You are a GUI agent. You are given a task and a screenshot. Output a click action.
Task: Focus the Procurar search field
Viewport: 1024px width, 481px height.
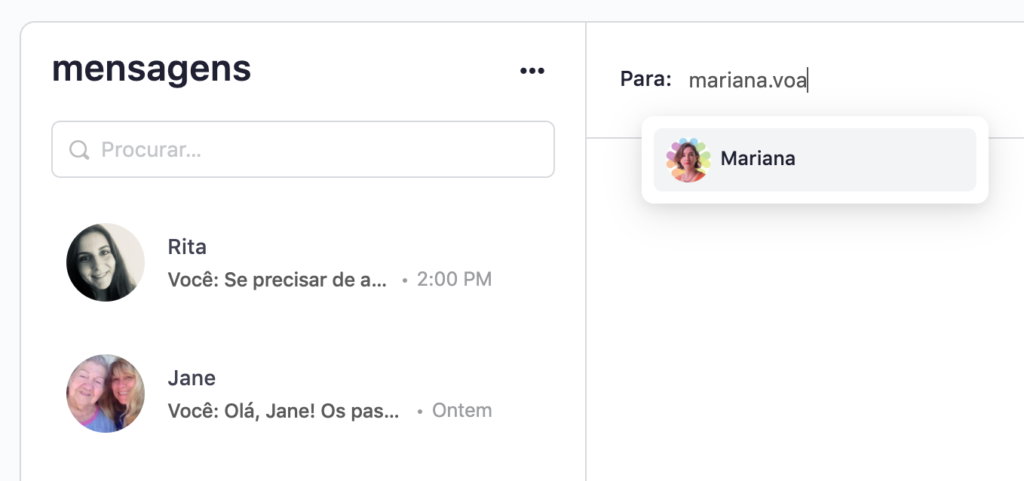pos(320,150)
